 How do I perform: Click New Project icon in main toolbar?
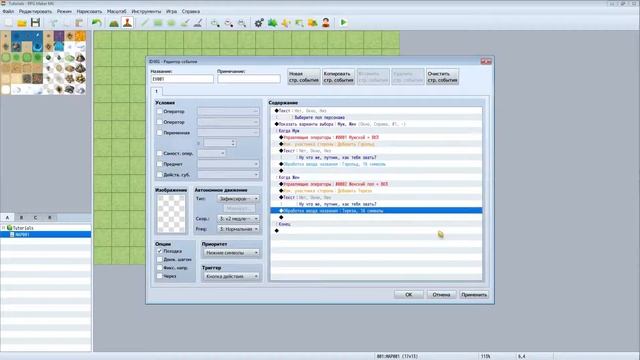coord(9,23)
